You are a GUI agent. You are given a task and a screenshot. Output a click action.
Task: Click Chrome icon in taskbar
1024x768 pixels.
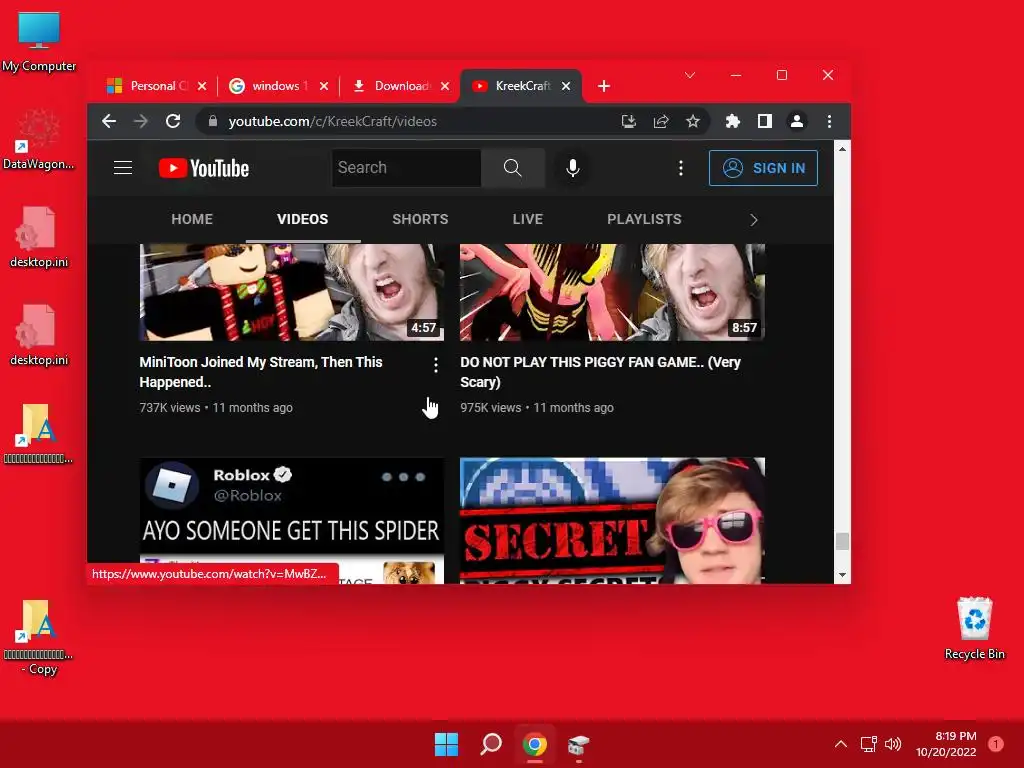click(534, 744)
